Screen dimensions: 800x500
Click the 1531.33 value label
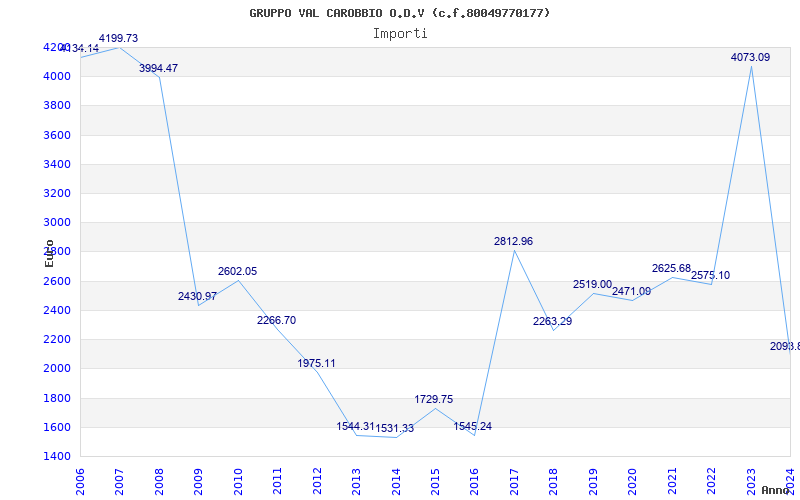point(395,428)
